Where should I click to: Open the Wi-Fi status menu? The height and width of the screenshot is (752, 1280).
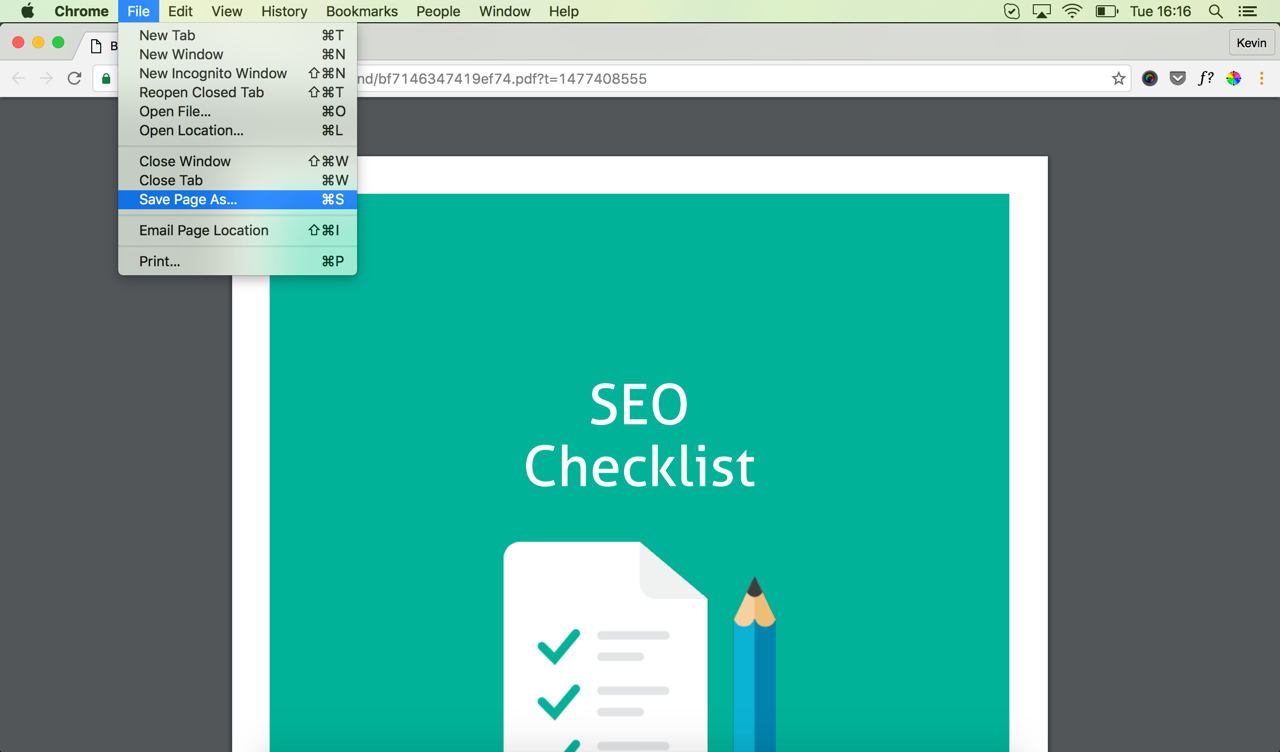pyautogui.click(x=1072, y=11)
